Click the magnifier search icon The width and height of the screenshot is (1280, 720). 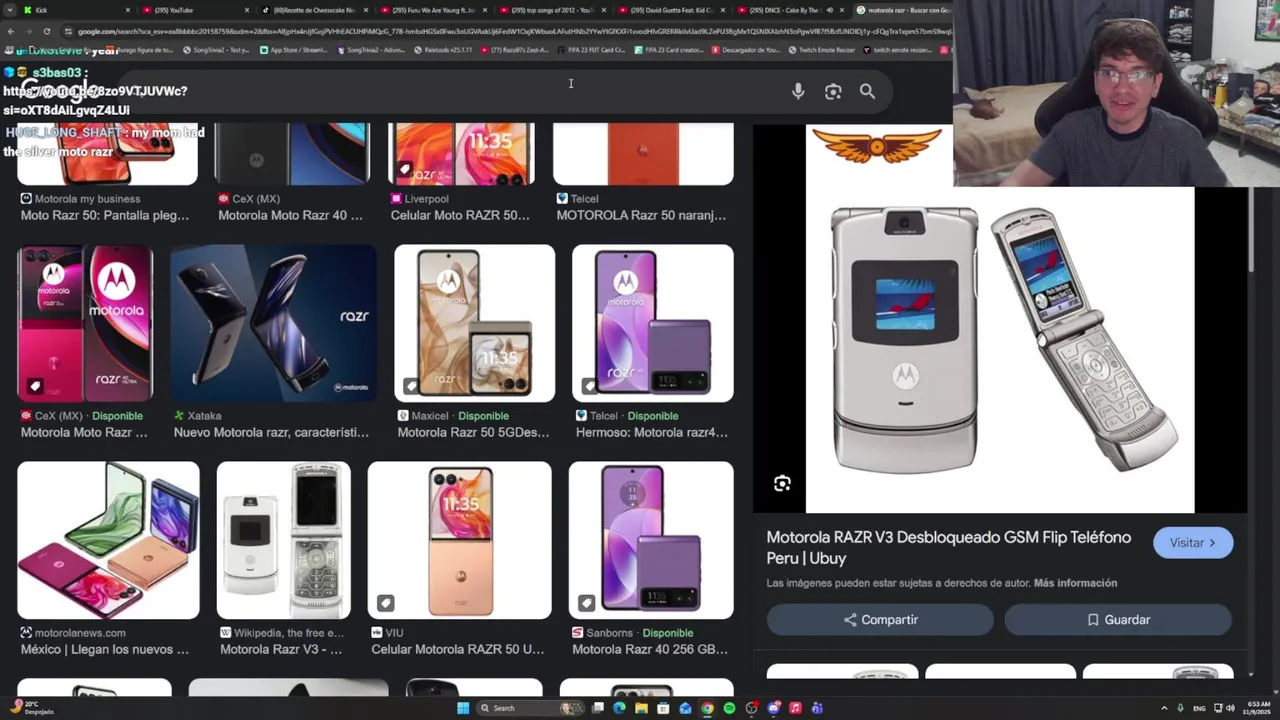867,91
